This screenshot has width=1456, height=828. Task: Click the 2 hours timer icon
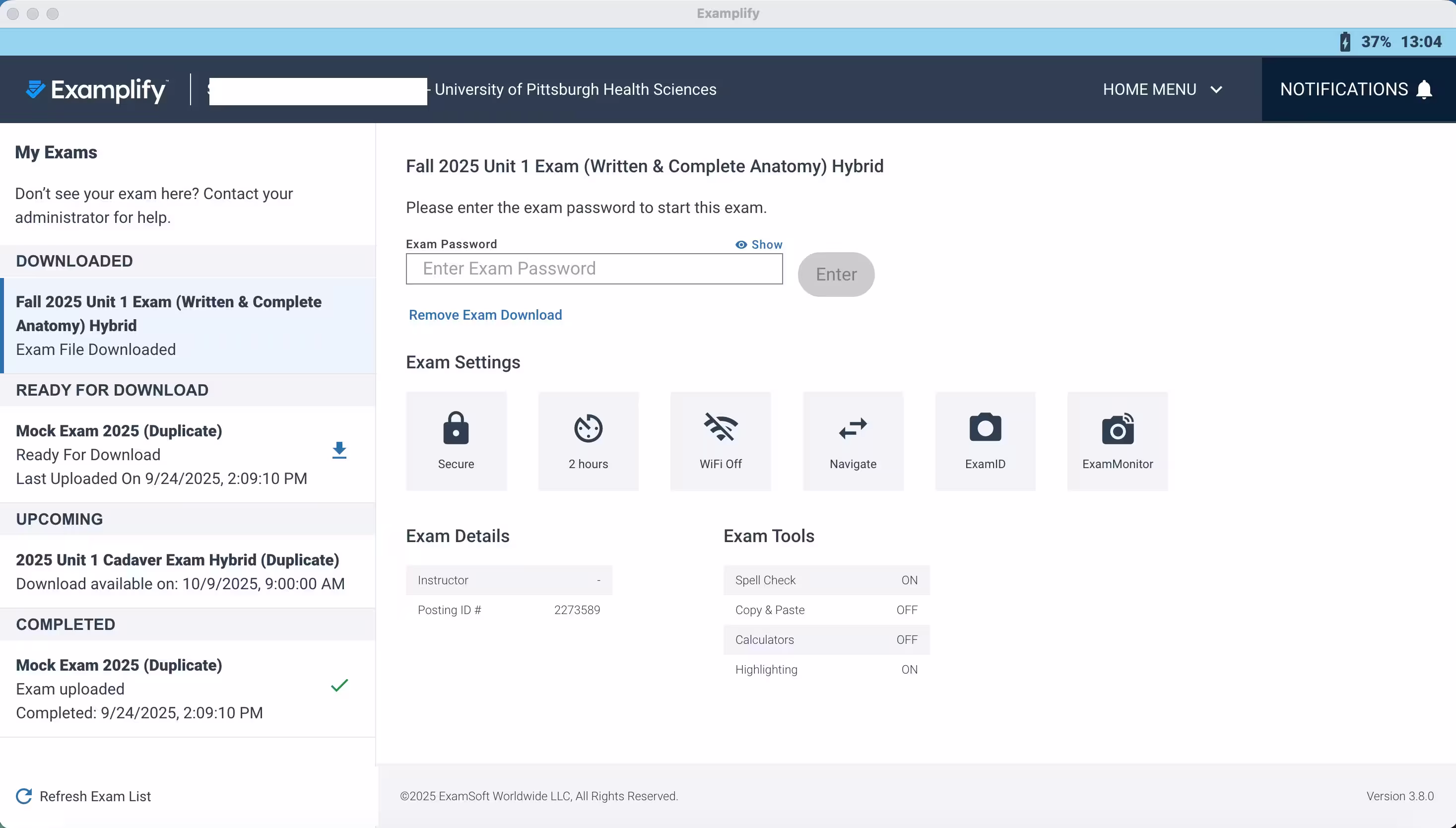click(x=588, y=427)
